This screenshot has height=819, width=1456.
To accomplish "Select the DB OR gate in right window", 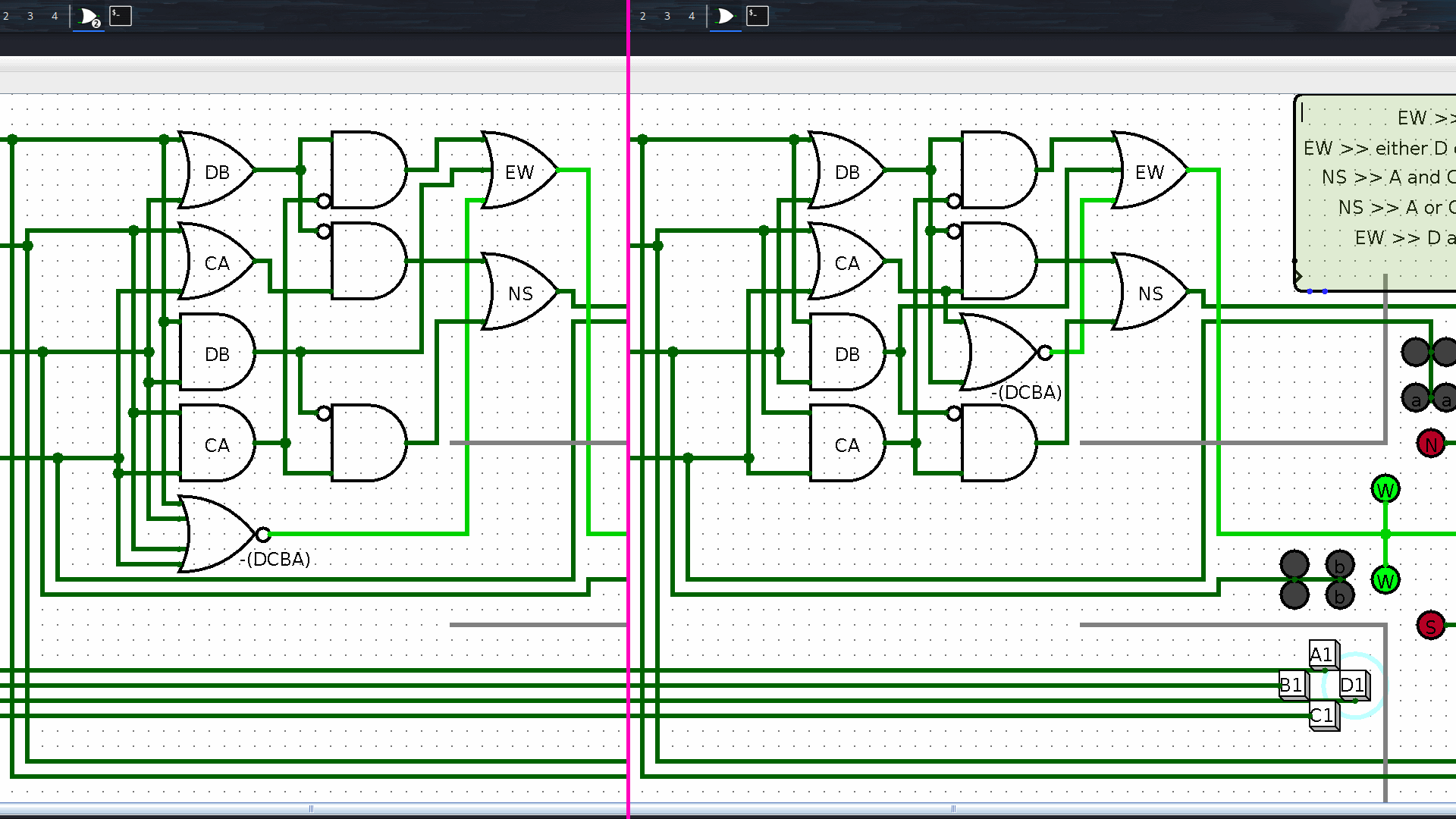I will 847,170.
